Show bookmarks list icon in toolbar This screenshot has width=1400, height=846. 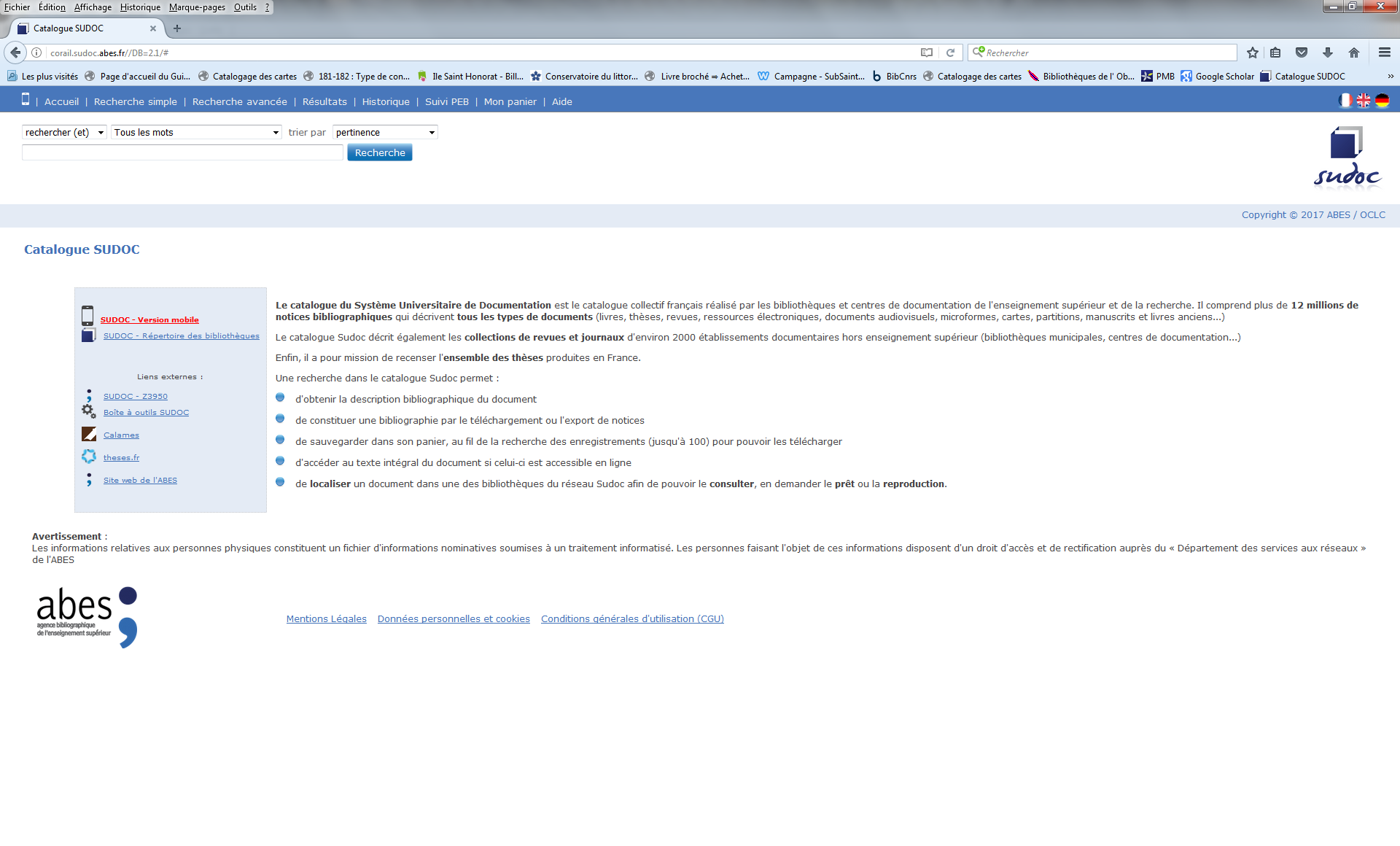1275,53
